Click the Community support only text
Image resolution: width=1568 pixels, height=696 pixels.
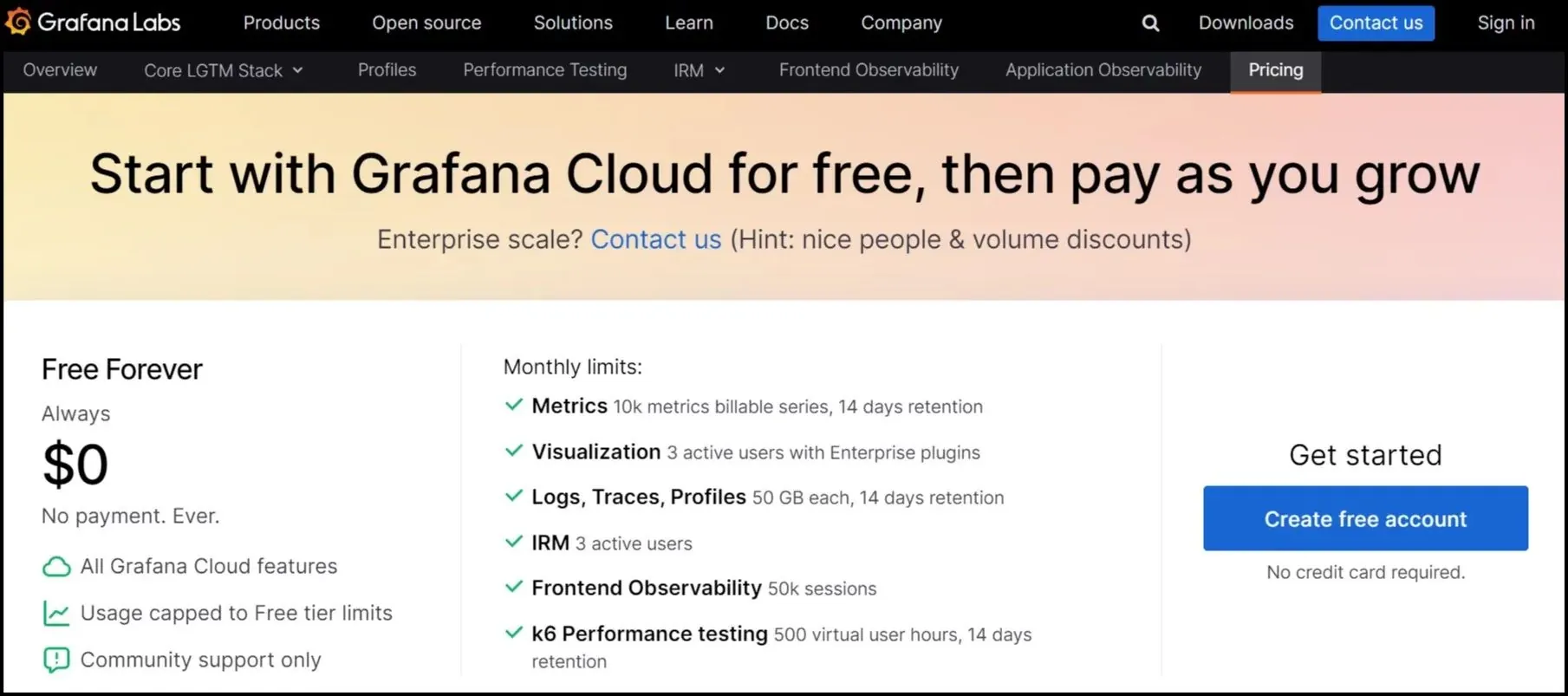click(x=201, y=660)
